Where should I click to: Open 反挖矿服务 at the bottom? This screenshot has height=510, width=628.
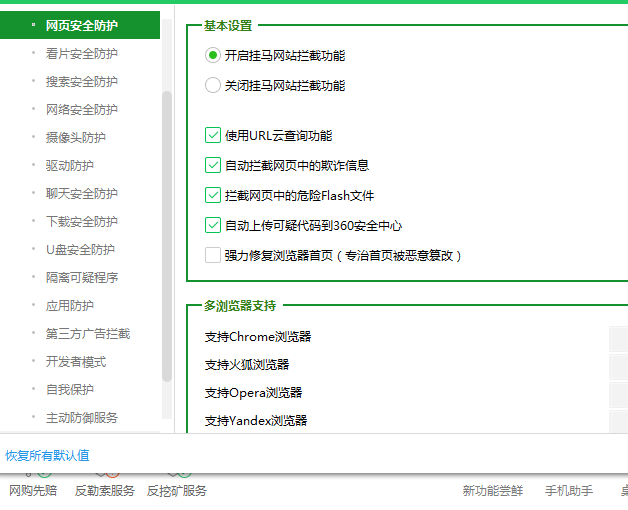point(177,491)
